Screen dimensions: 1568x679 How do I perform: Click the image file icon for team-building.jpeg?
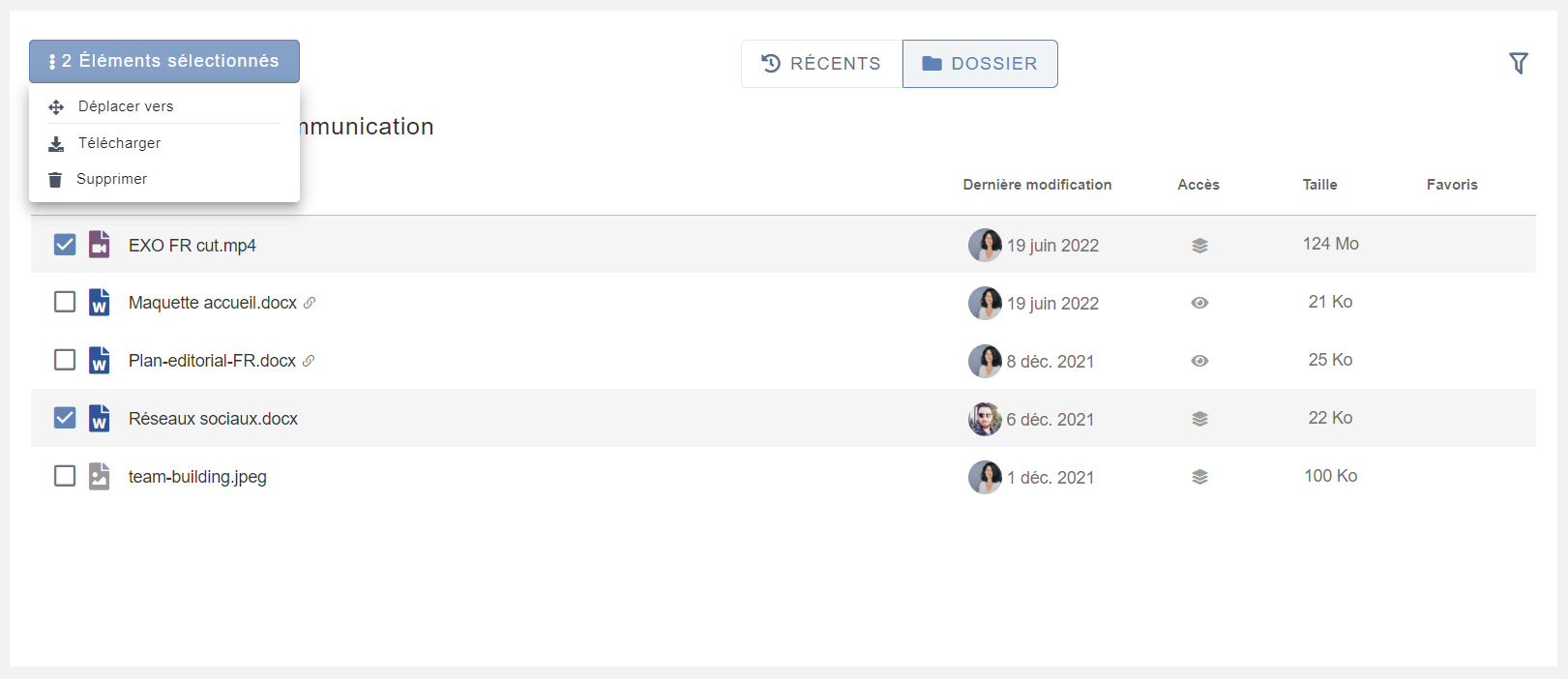tap(99, 476)
